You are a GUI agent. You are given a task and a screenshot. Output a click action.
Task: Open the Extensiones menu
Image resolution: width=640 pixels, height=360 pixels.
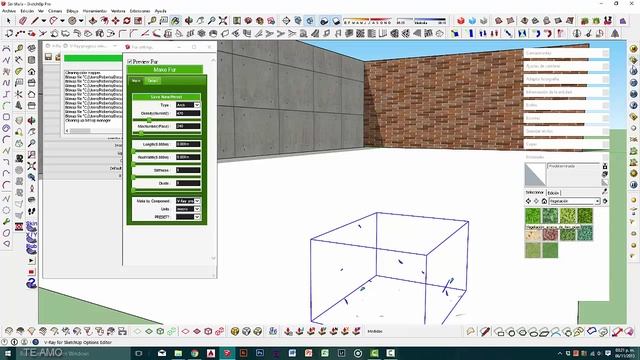tap(140, 11)
